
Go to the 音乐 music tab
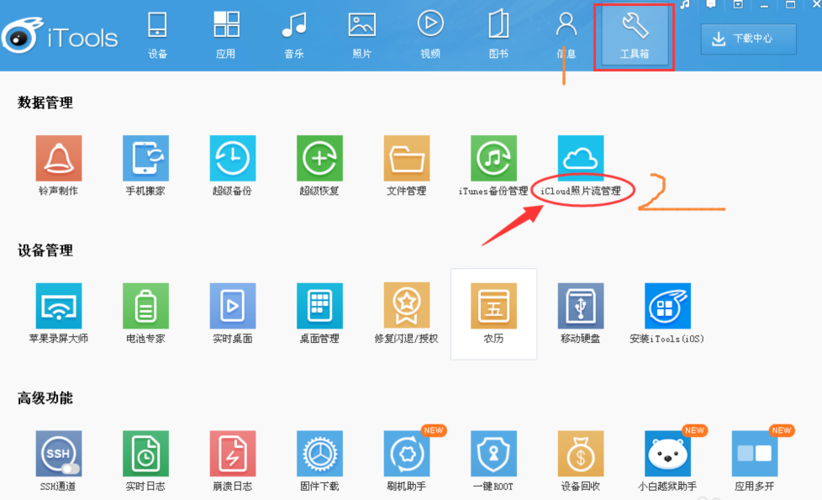(x=294, y=35)
